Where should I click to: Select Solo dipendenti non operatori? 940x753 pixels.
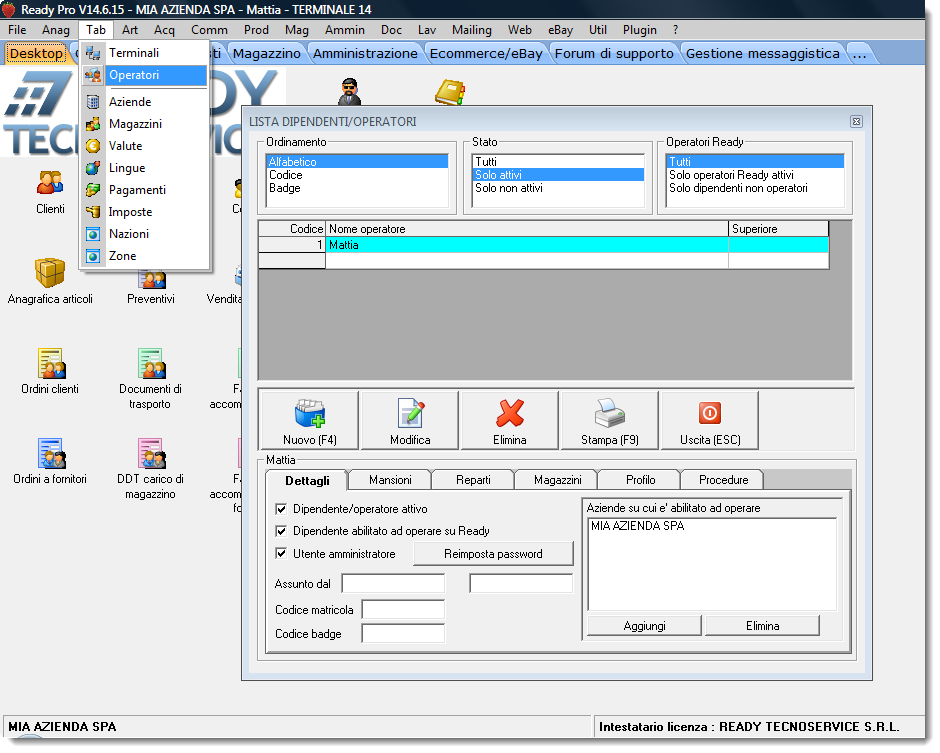click(754, 188)
